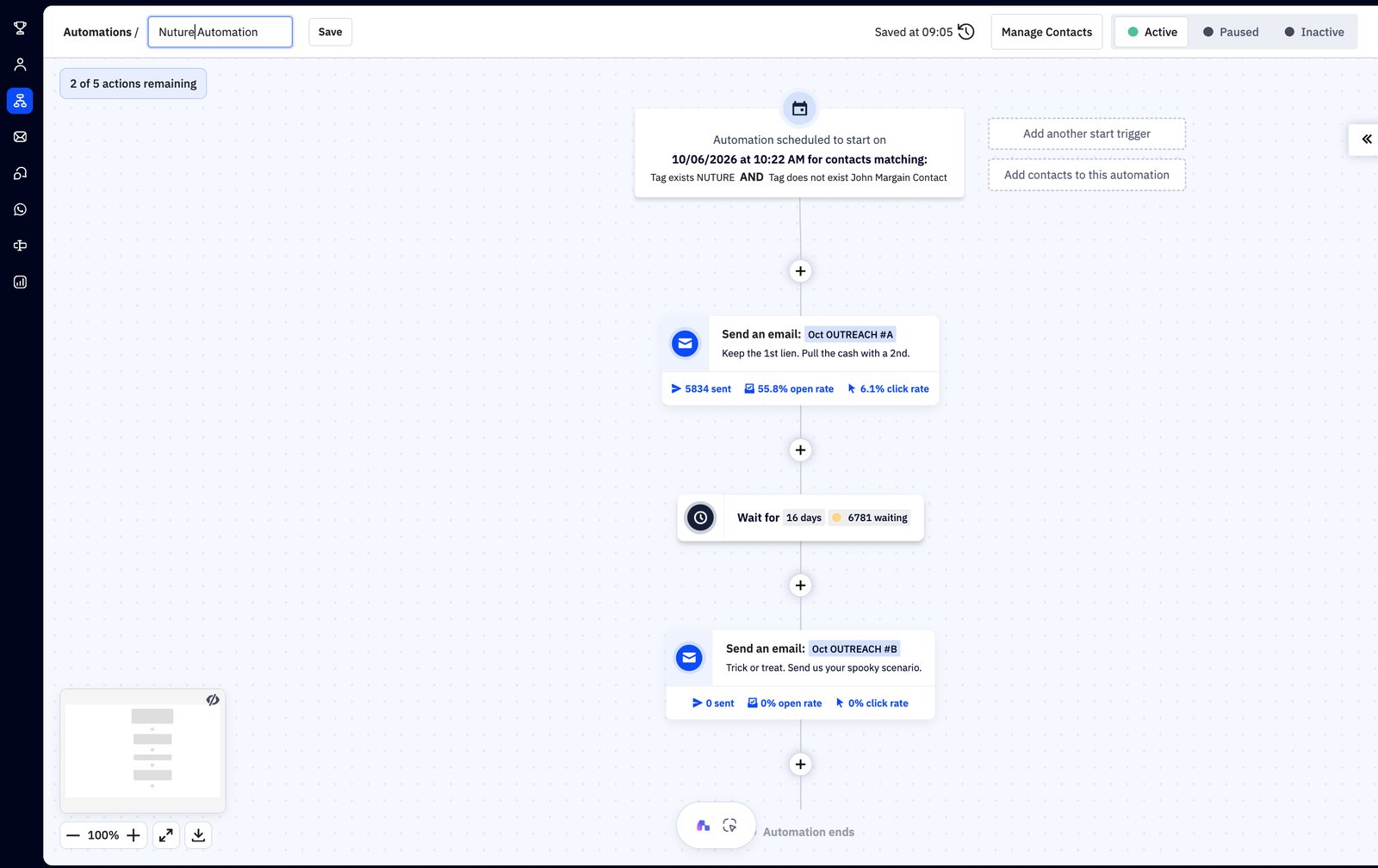Open 5834 sent stats link

701,389
